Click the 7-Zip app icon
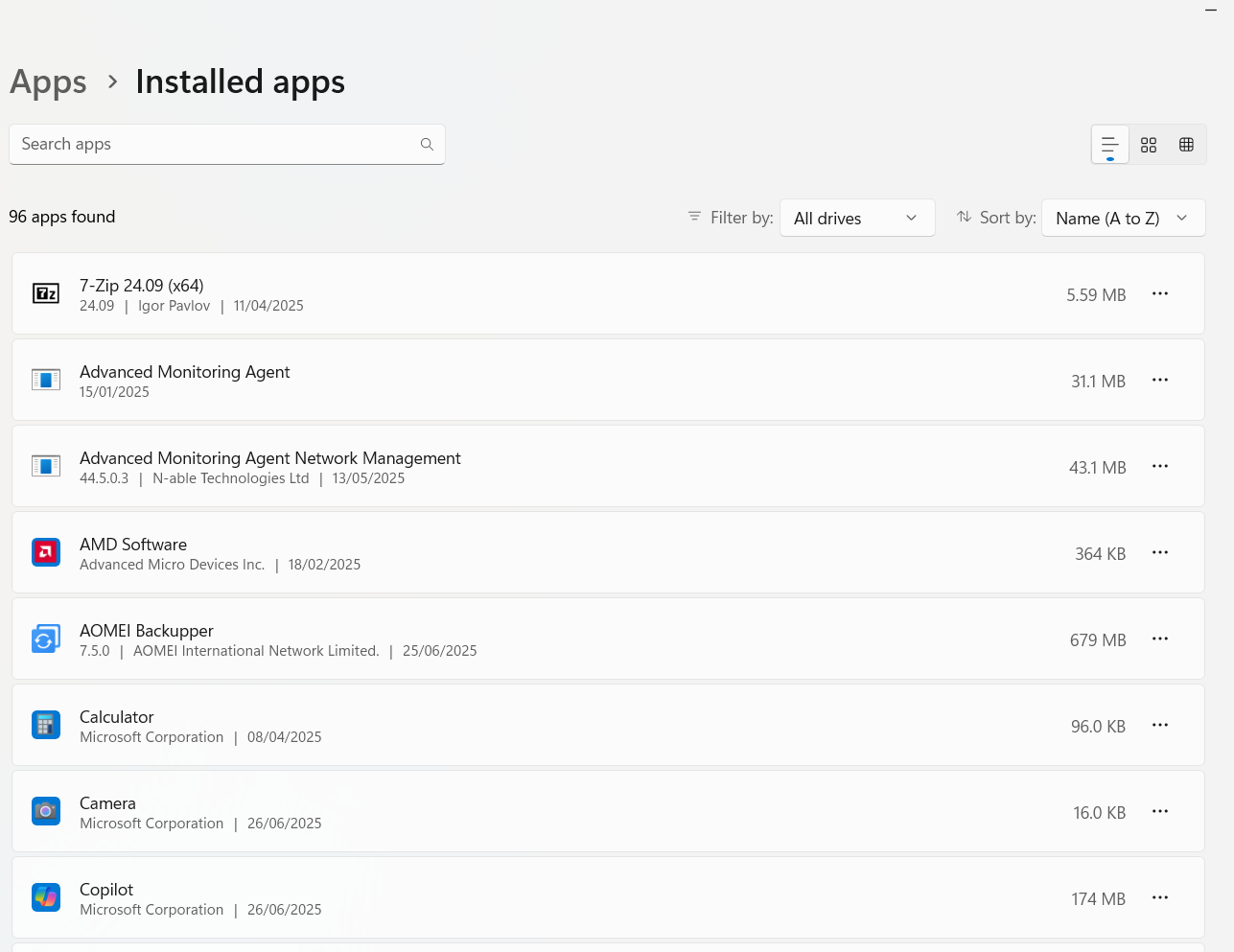This screenshot has width=1234, height=952. 46,293
